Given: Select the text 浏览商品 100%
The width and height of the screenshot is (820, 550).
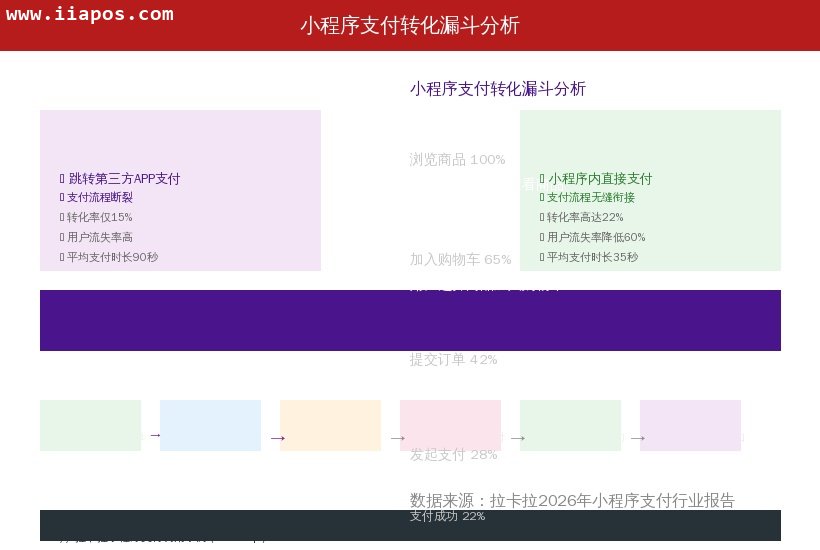Looking at the screenshot, I should [x=457, y=159].
